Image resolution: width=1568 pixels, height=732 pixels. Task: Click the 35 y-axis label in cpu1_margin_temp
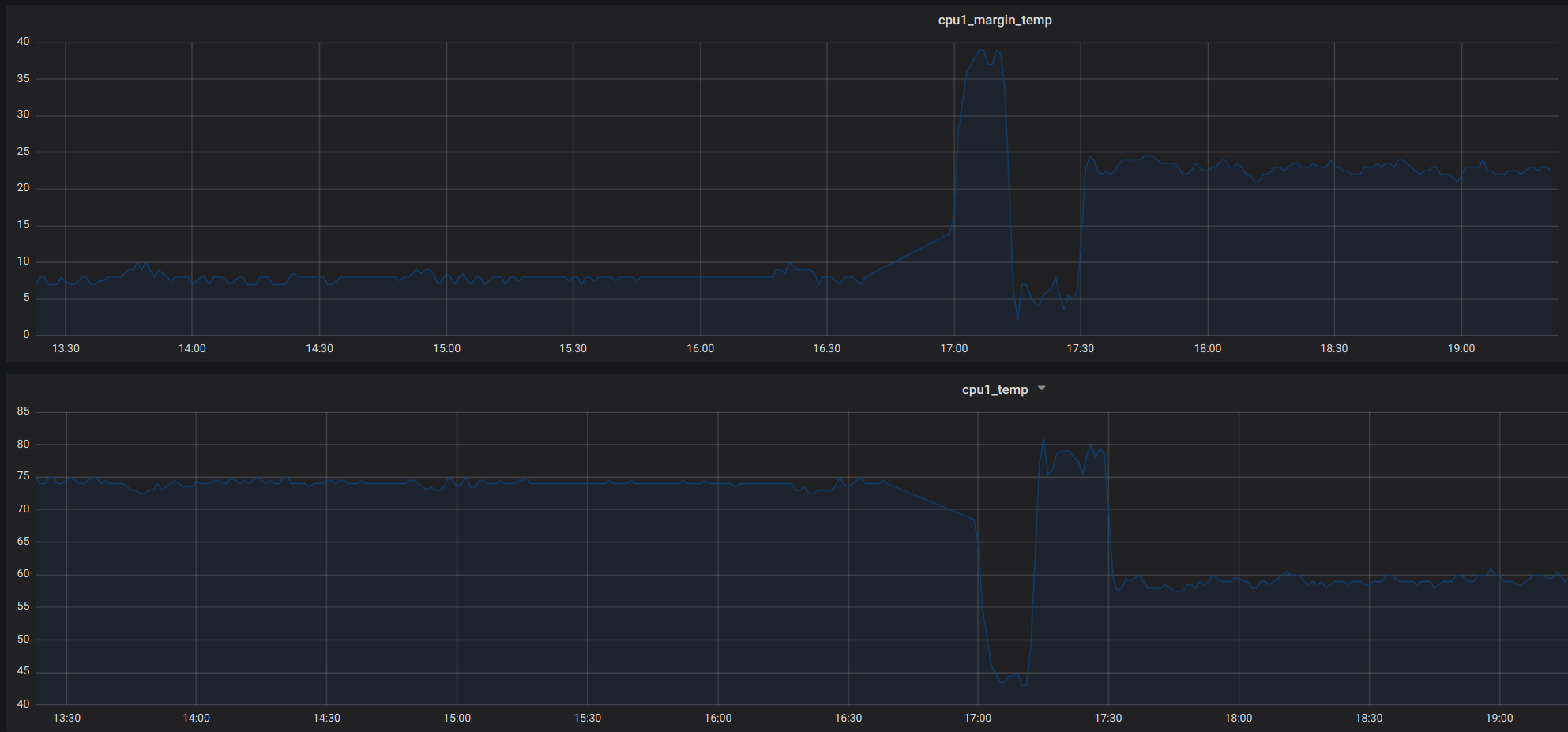(23, 78)
